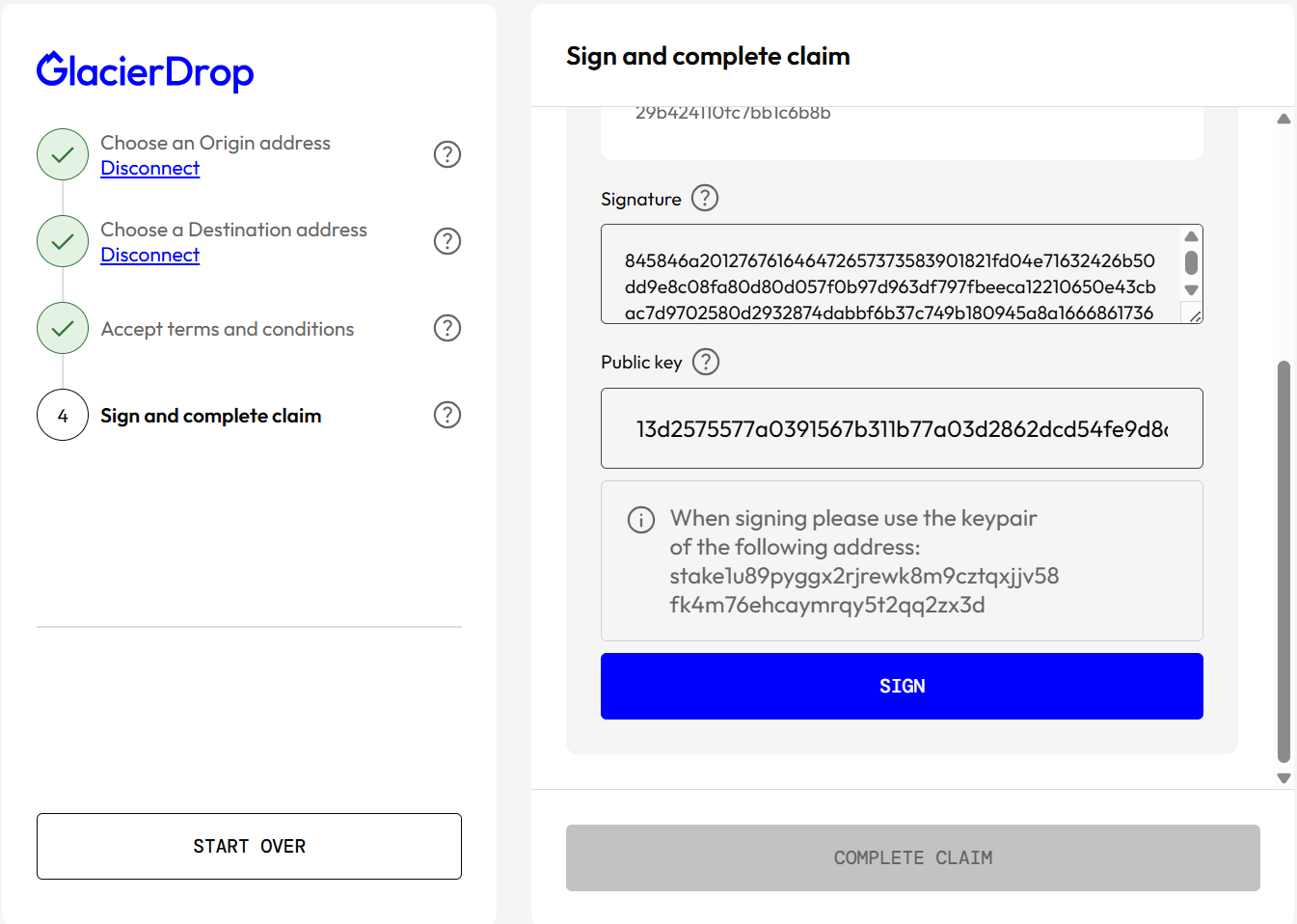The width and height of the screenshot is (1297, 924).
Task: Click the blue SIGN button
Action: tap(902, 686)
